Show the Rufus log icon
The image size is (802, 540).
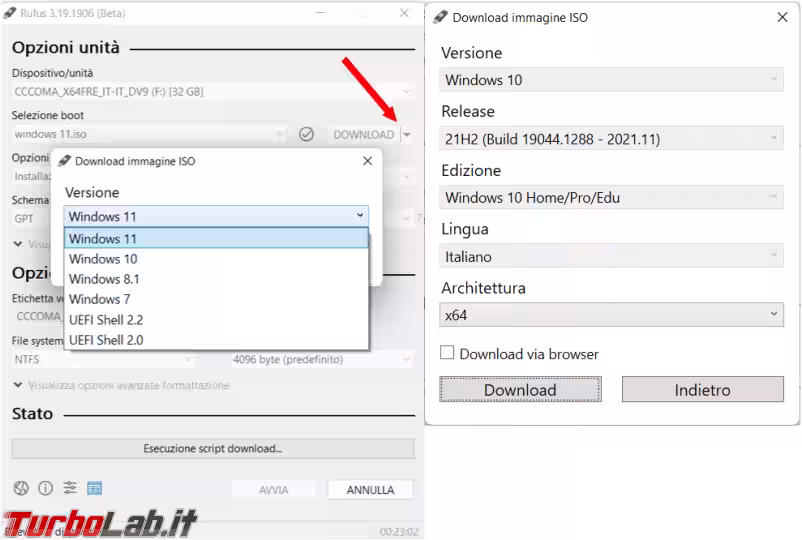[95, 488]
